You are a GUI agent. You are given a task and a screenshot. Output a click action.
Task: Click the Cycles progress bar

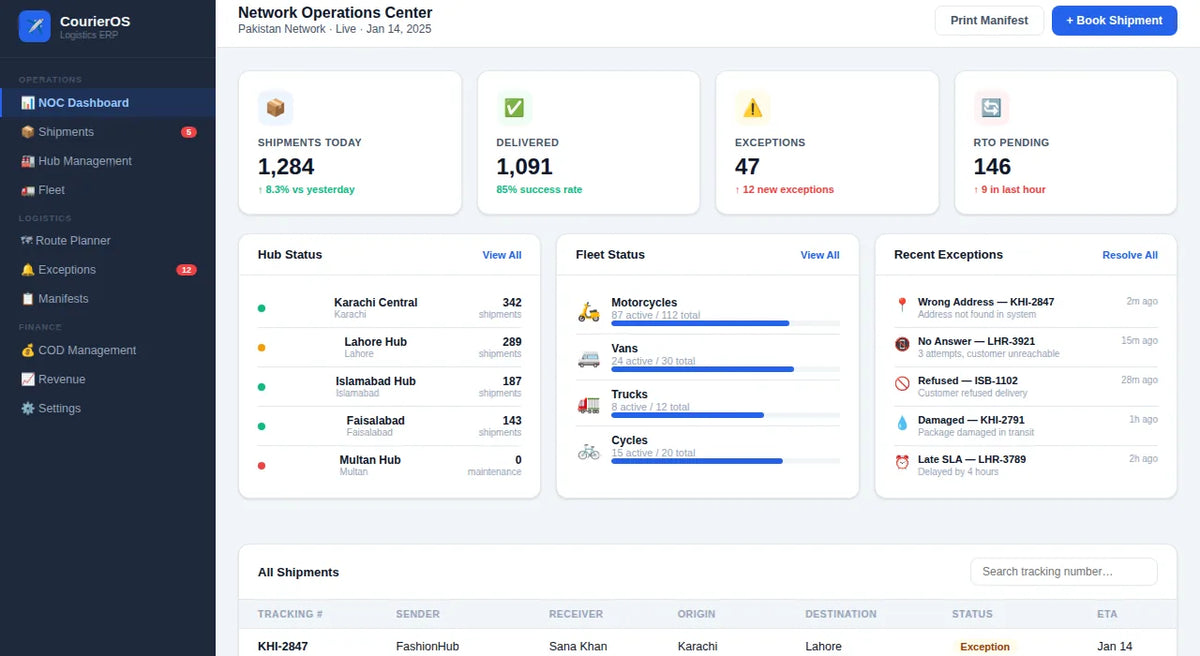(725, 461)
